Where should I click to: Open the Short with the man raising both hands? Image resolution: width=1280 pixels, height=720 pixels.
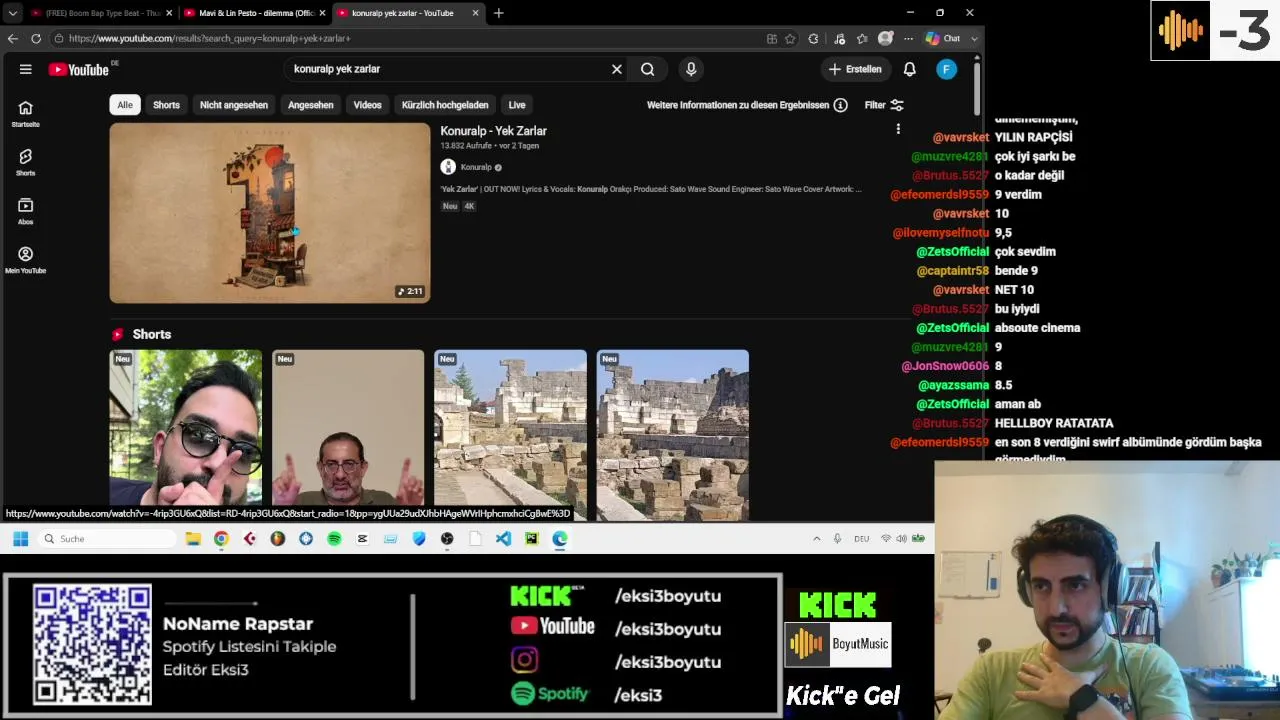click(348, 428)
